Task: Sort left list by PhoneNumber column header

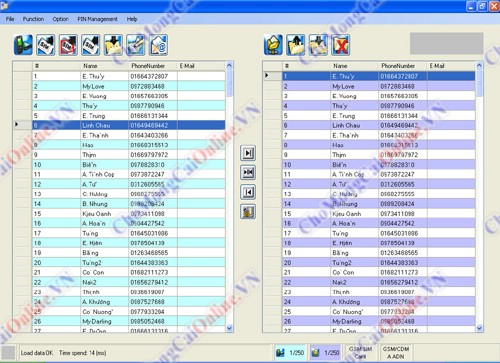Action: 153,66
